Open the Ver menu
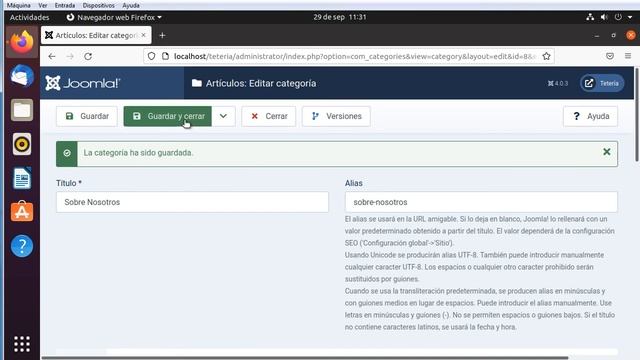Screen dimensions: 640x360 (x=42, y=5)
